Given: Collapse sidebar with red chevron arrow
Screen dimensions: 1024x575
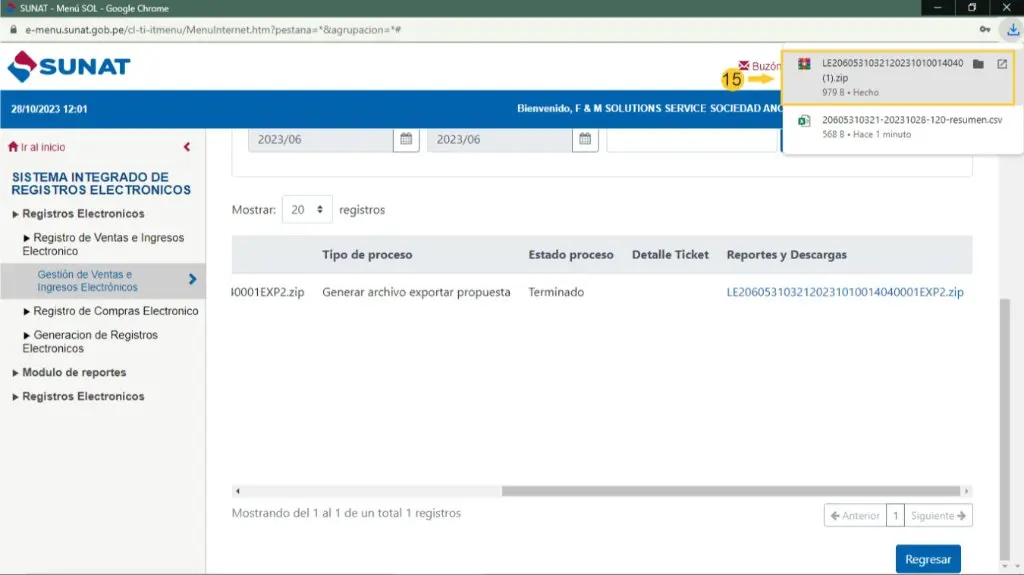Looking at the screenshot, I should pos(187,147).
